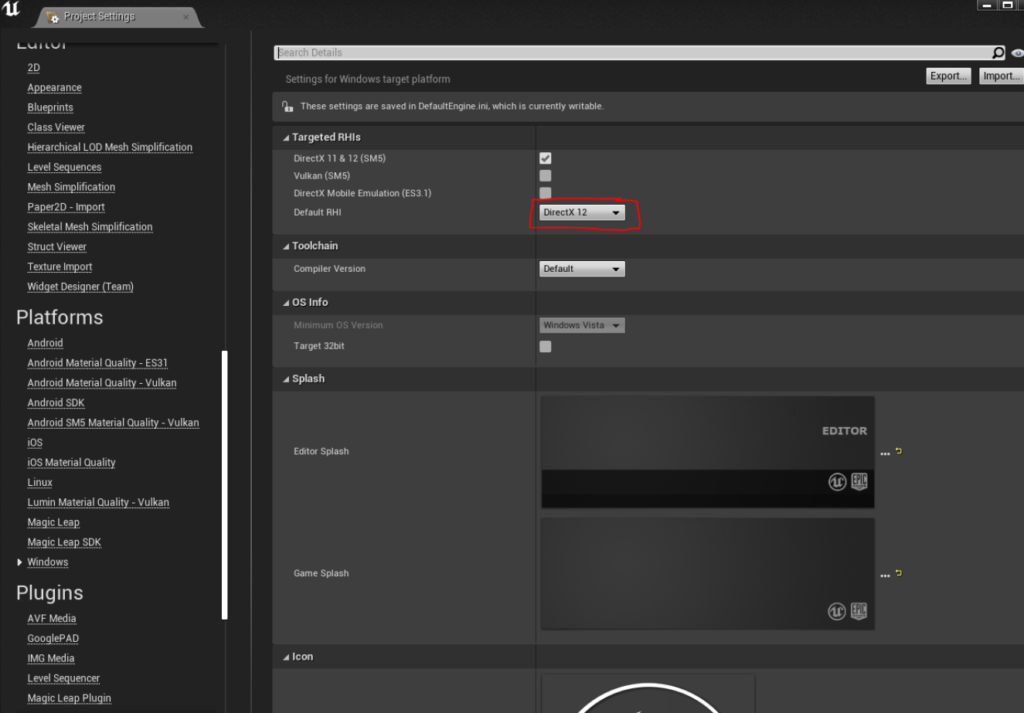This screenshot has width=1024, height=713.
Task: Click the Unreal Engine logo icon
Action: pos(11,9)
